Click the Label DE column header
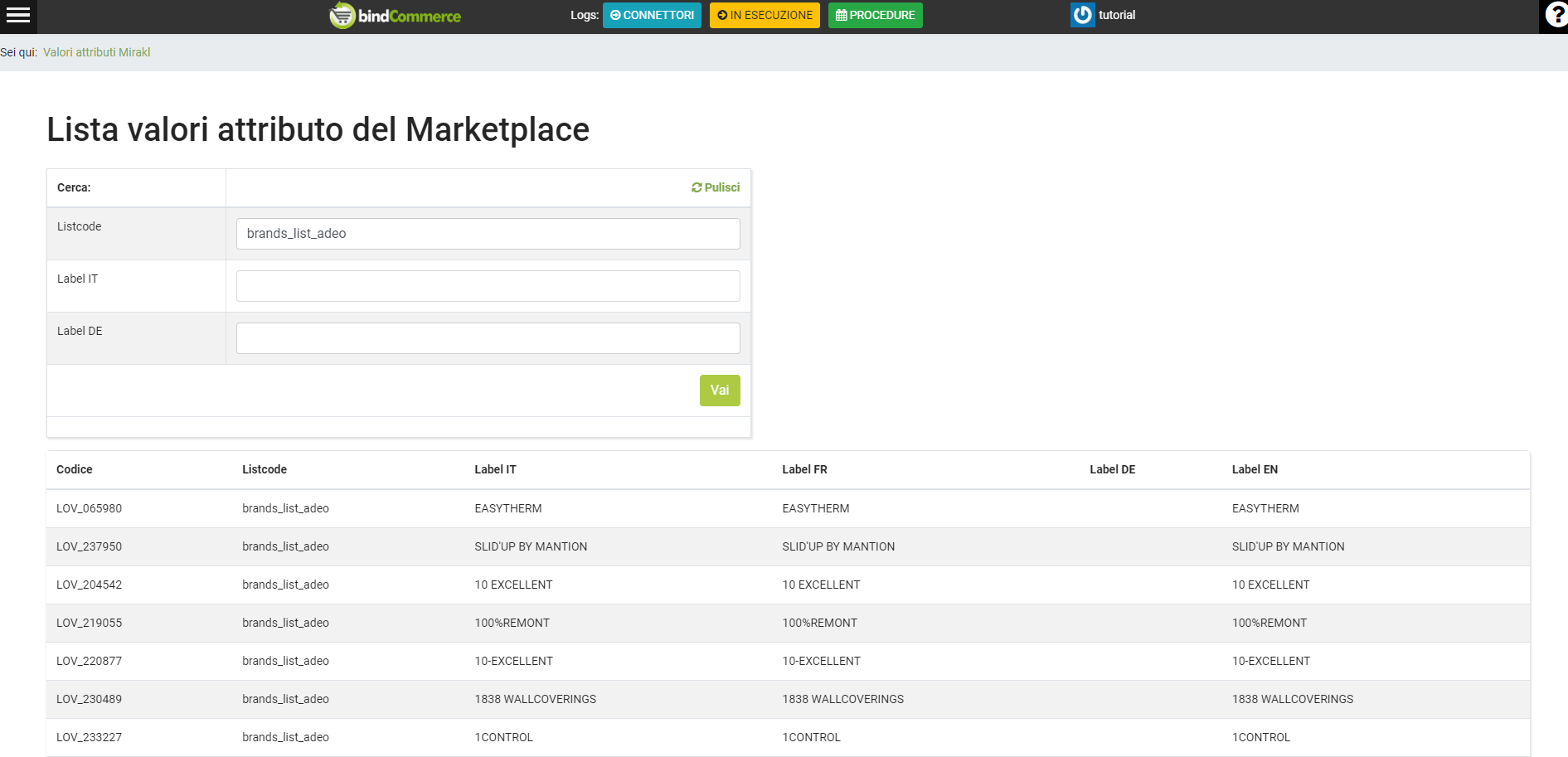This screenshot has width=1568, height=757. pos(1112,469)
